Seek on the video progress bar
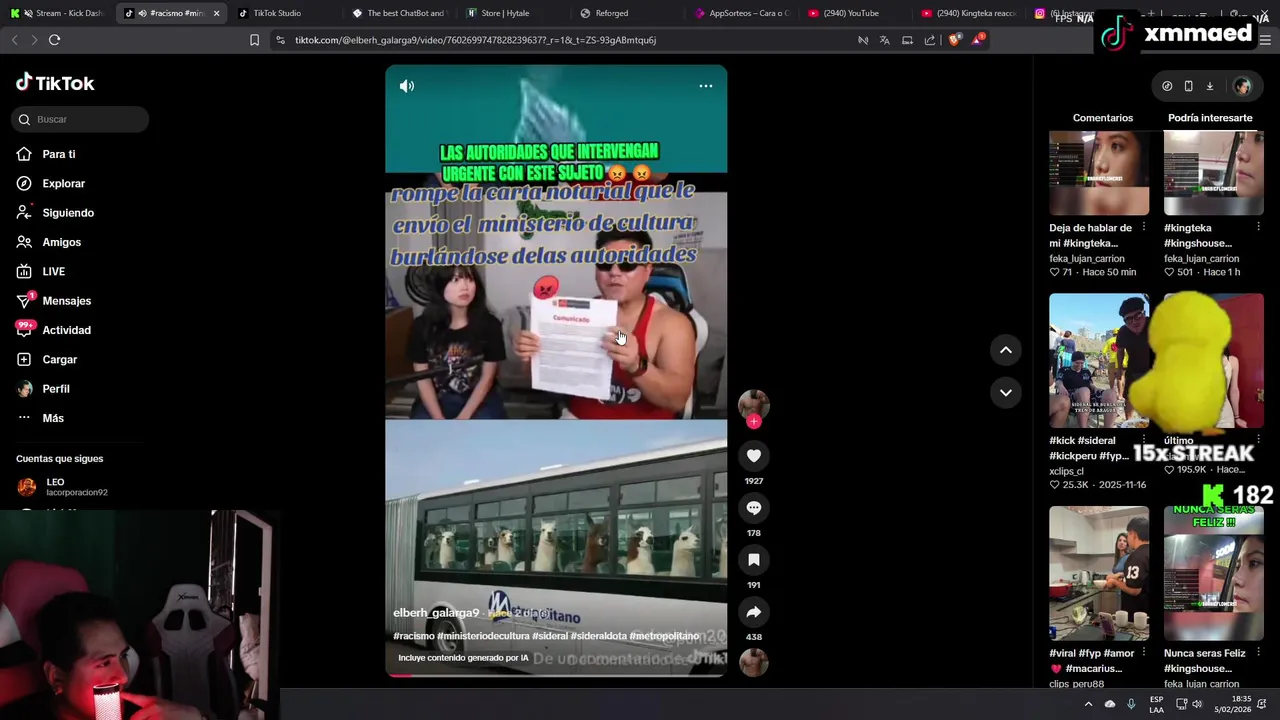The width and height of the screenshot is (1280, 720). [x=556, y=675]
